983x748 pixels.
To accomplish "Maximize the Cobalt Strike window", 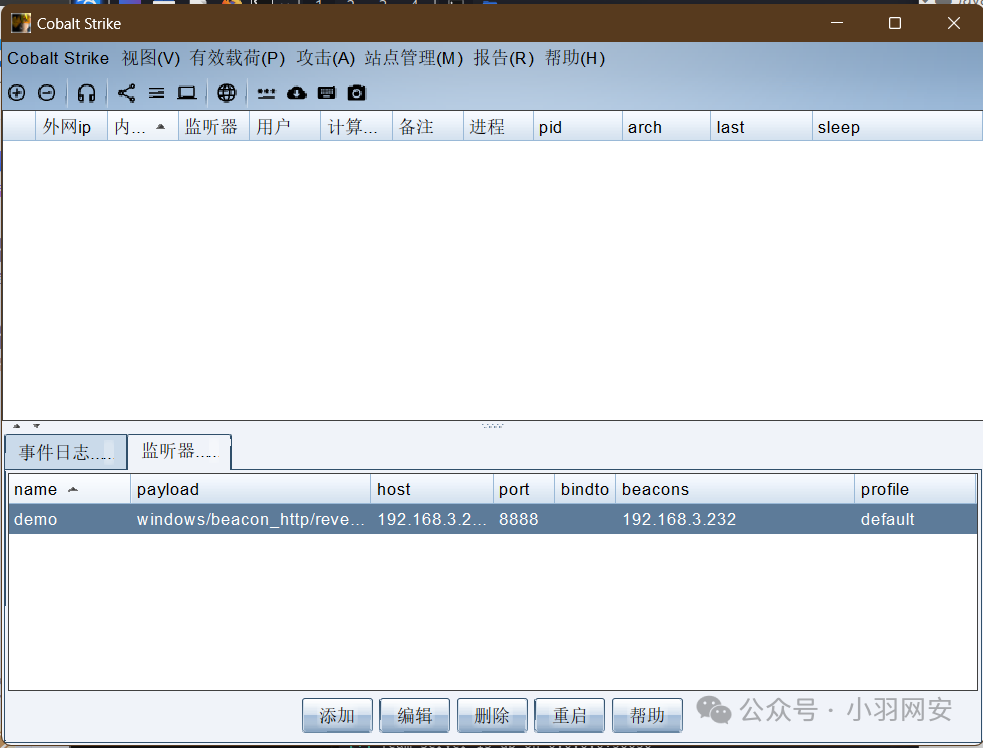I will [x=895, y=23].
